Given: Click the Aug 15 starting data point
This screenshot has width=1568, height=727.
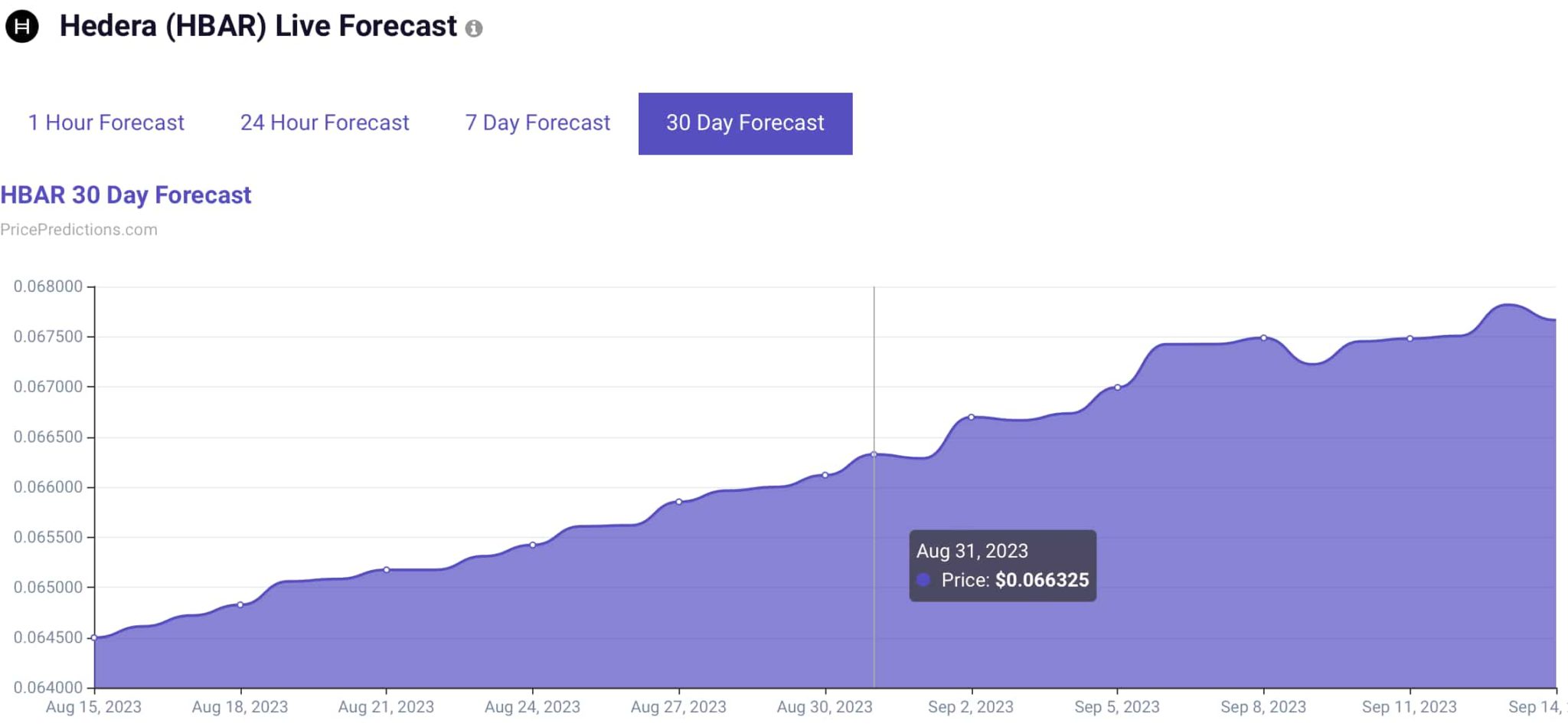Looking at the screenshot, I should 94,637.
